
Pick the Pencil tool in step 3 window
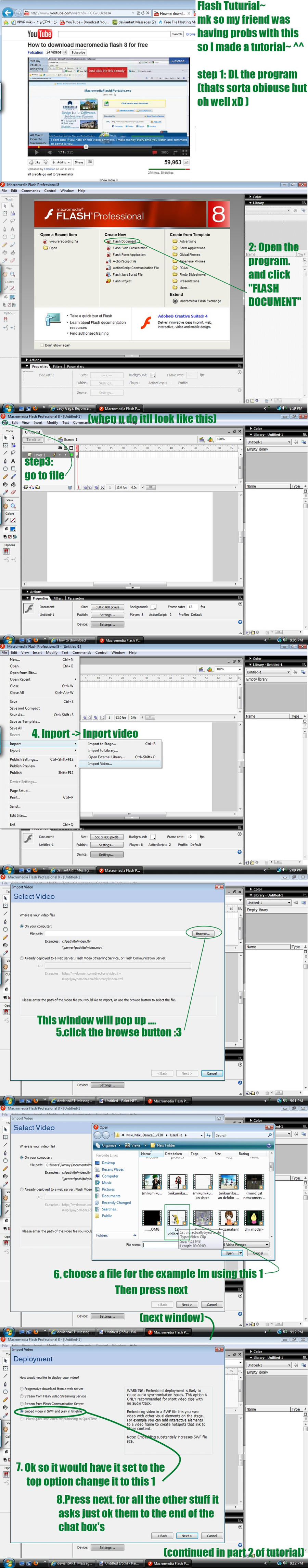[x=5, y=477]
